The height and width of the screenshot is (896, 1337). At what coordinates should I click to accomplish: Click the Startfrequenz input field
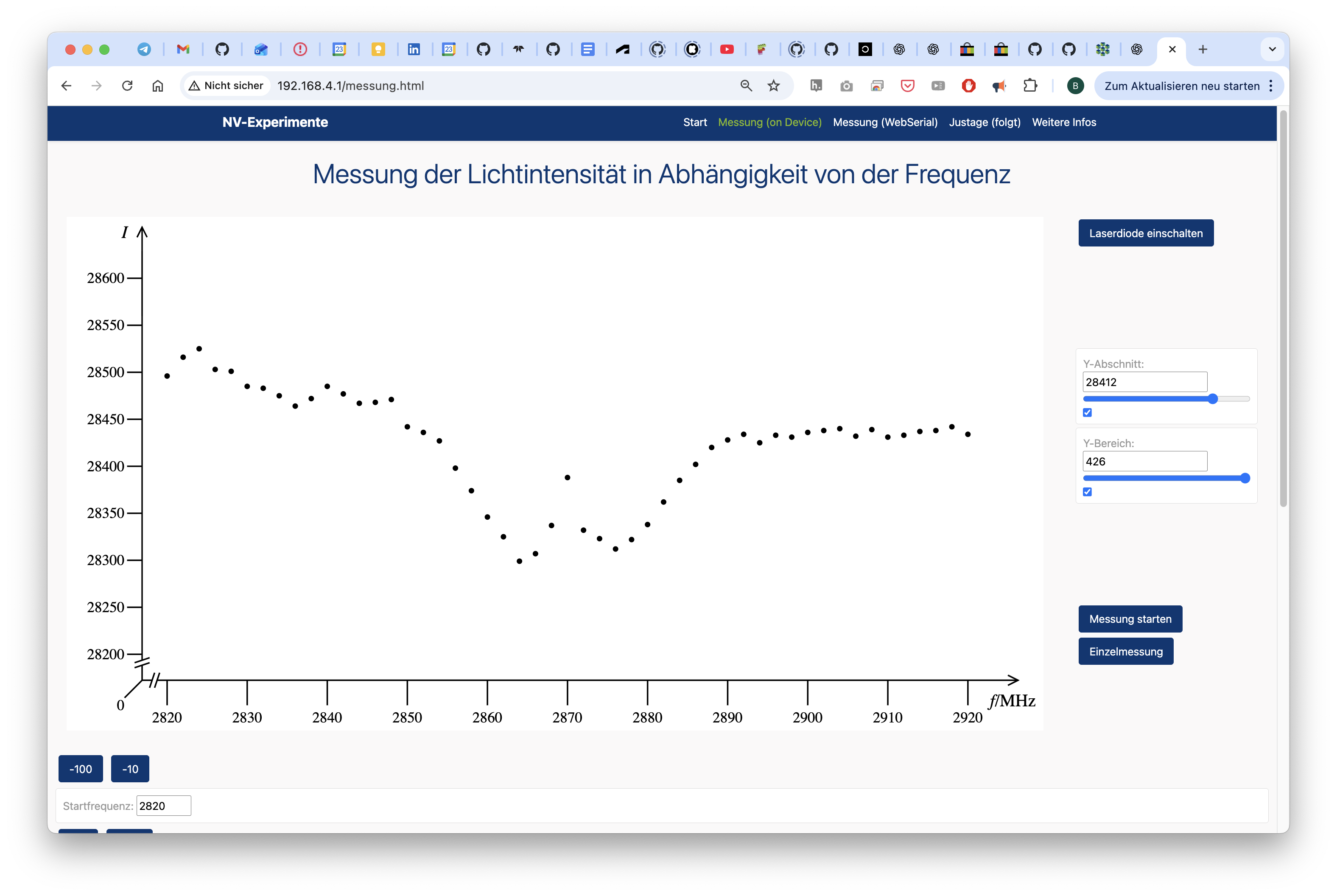163,806
